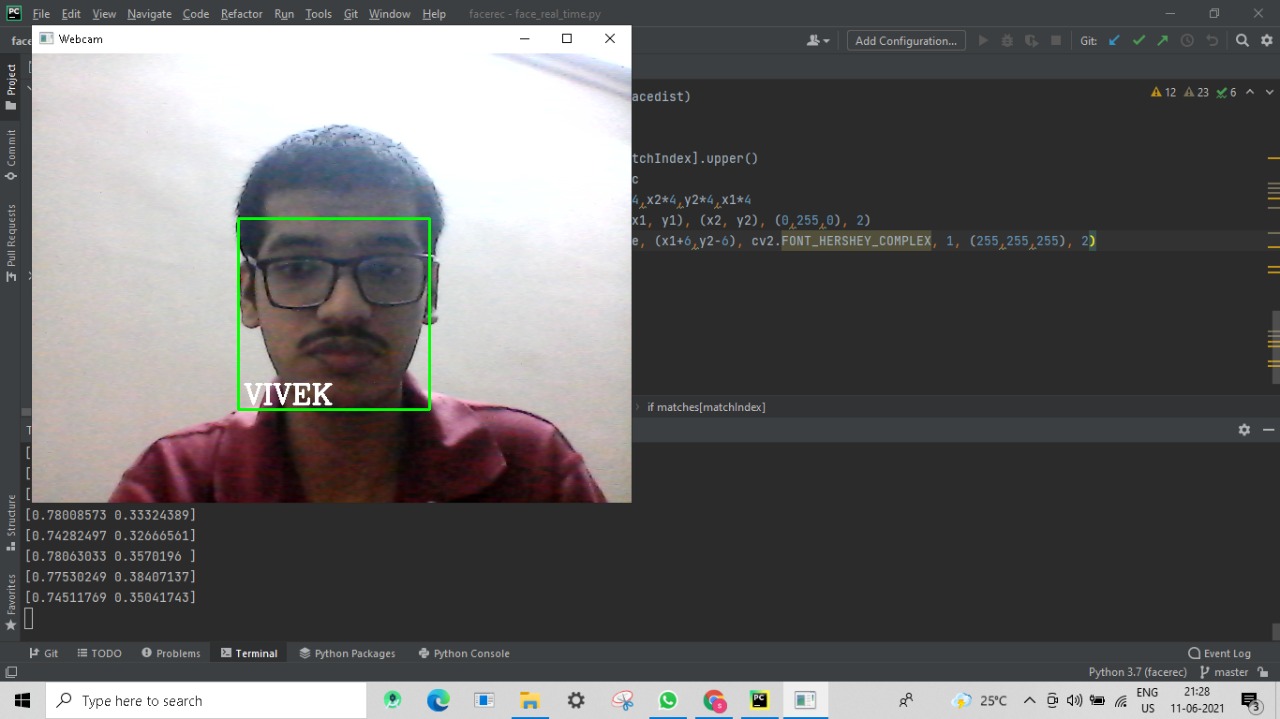Click Run with Coverage icon

click(x=1031, y=41)
